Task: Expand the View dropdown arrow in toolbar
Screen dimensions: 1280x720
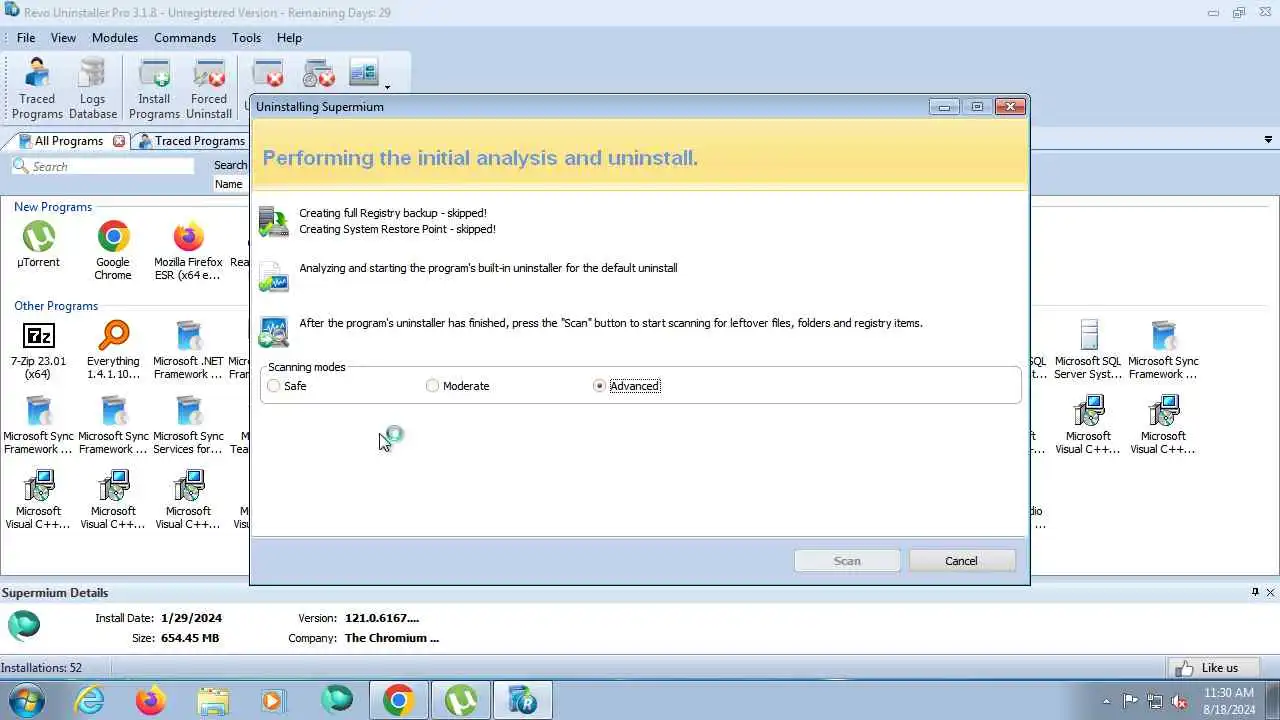Action: (x=387, y=86)
